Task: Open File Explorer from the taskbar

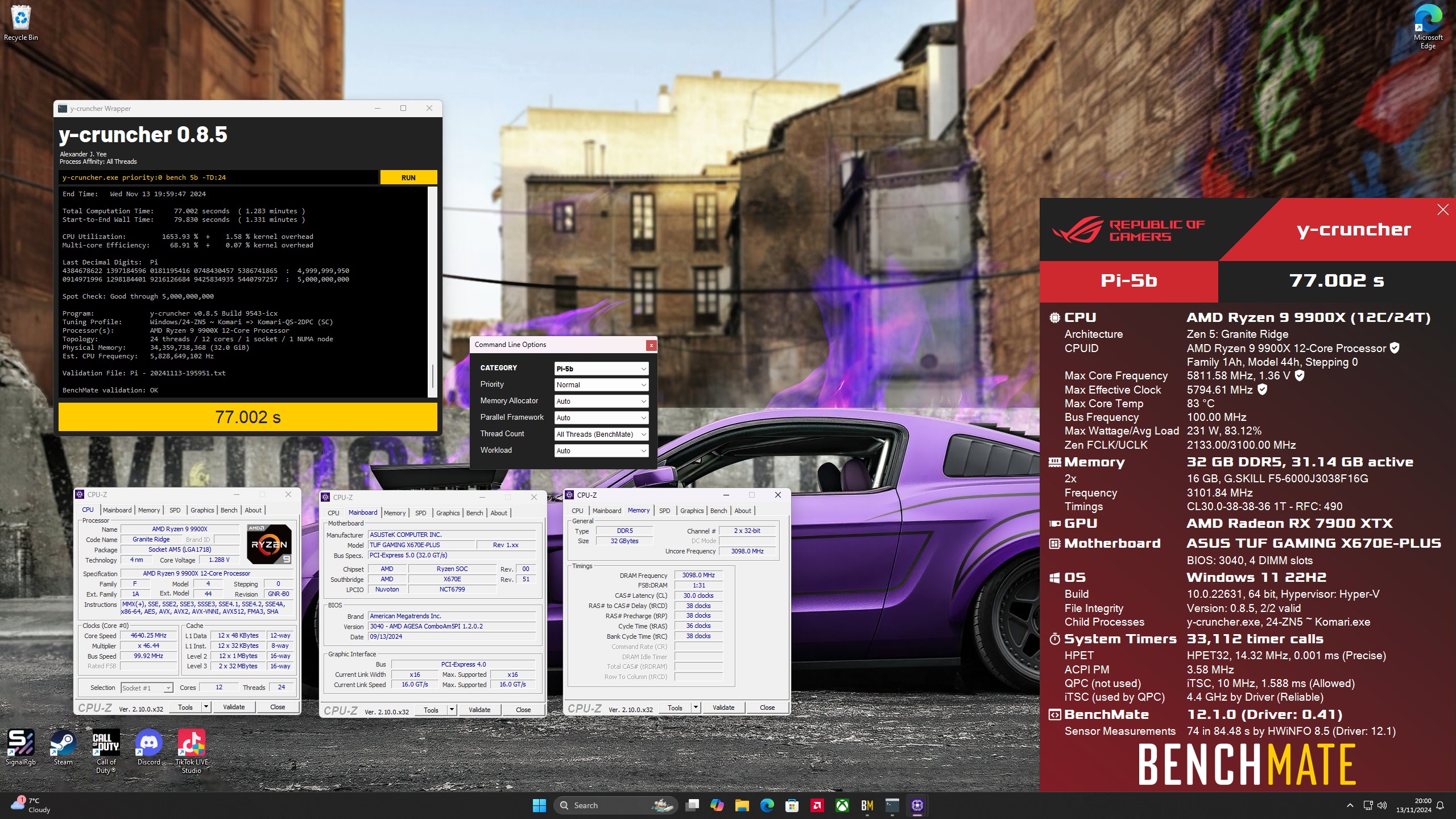Action: point(742,805)
